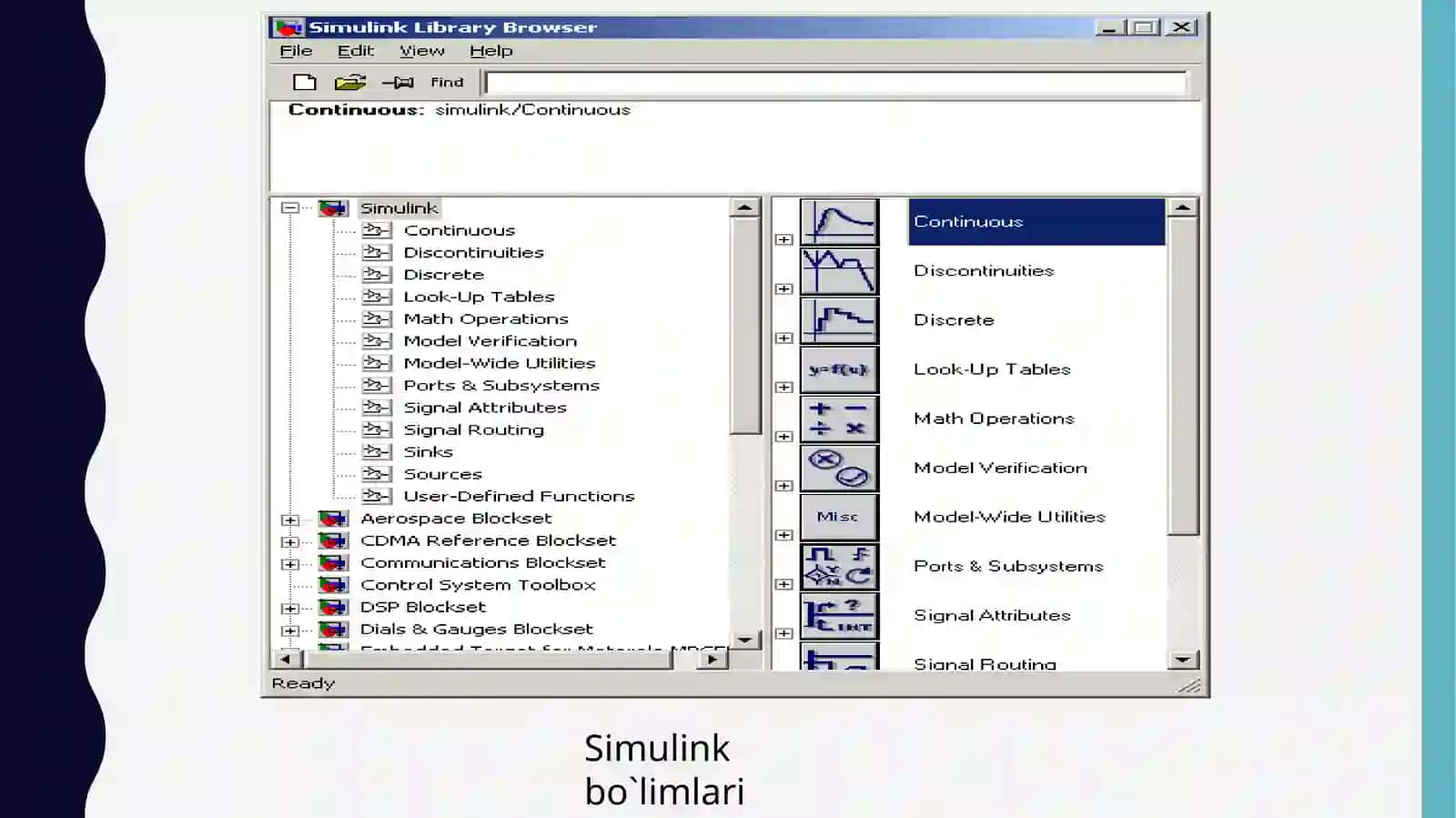Expand the Discontinuities library in right pane
1456x818 pixels.
784,289
